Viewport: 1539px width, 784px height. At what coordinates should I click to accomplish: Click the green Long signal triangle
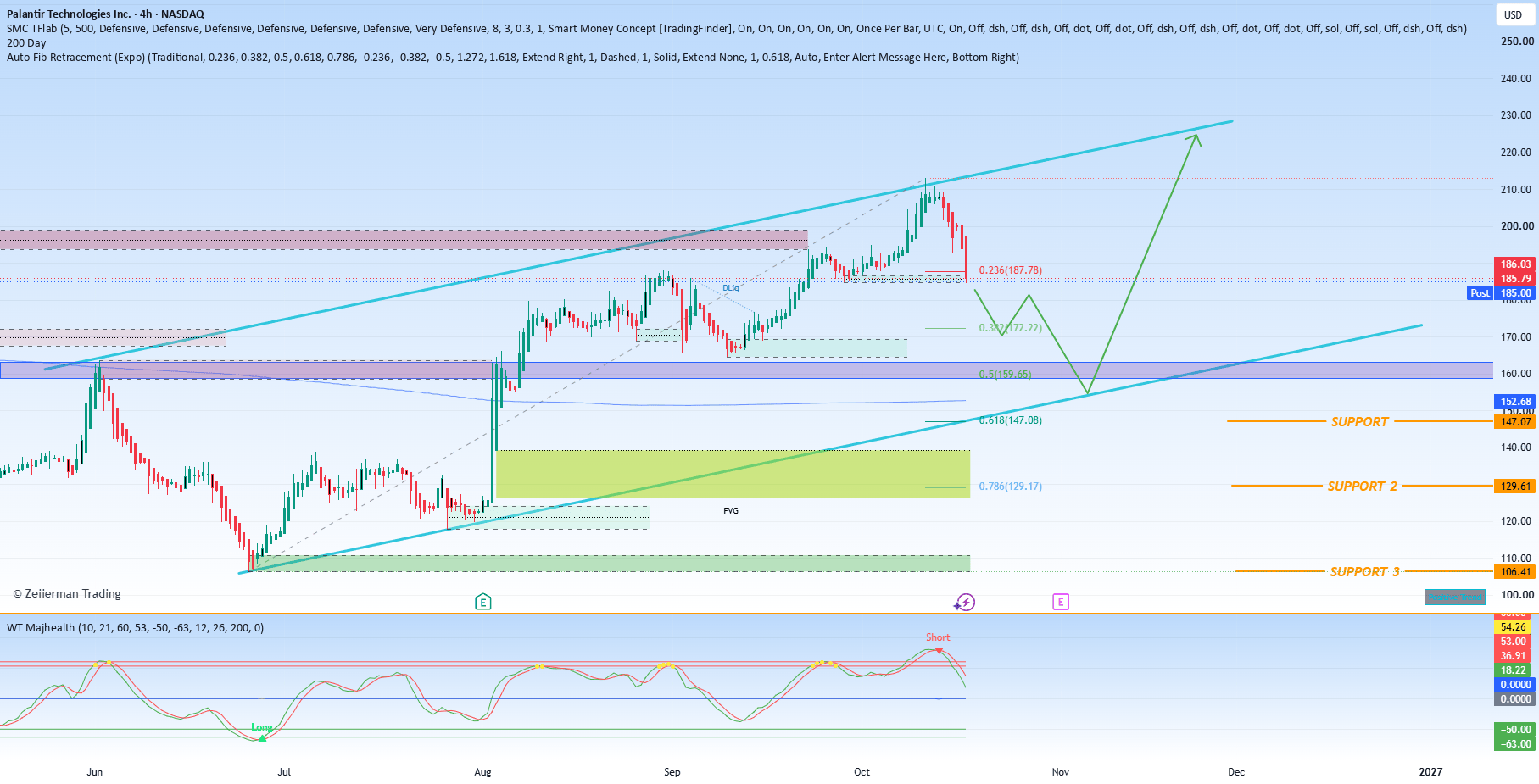pos(262,738)
